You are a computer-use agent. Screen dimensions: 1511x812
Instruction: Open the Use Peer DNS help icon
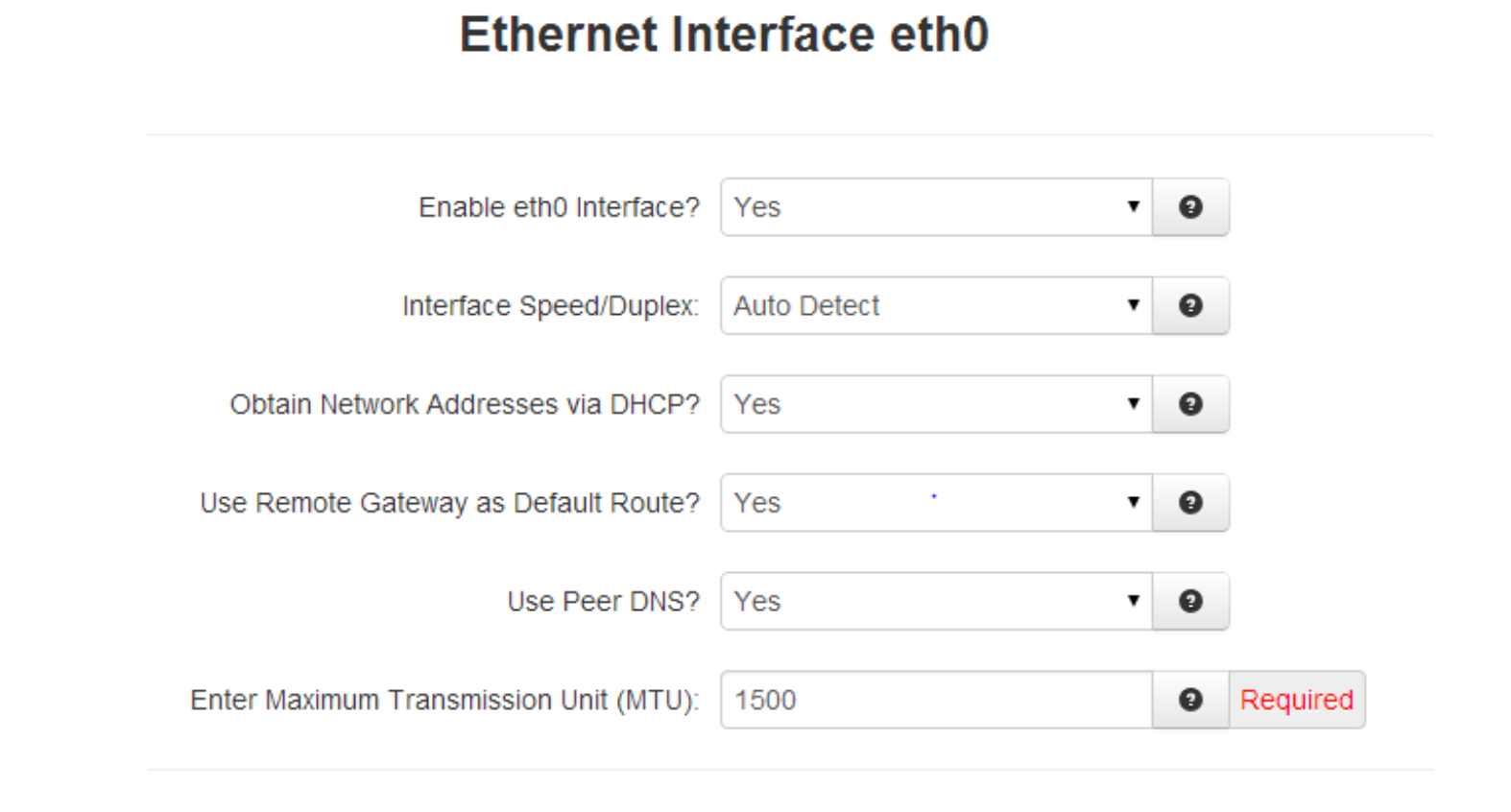[1190, 601]
